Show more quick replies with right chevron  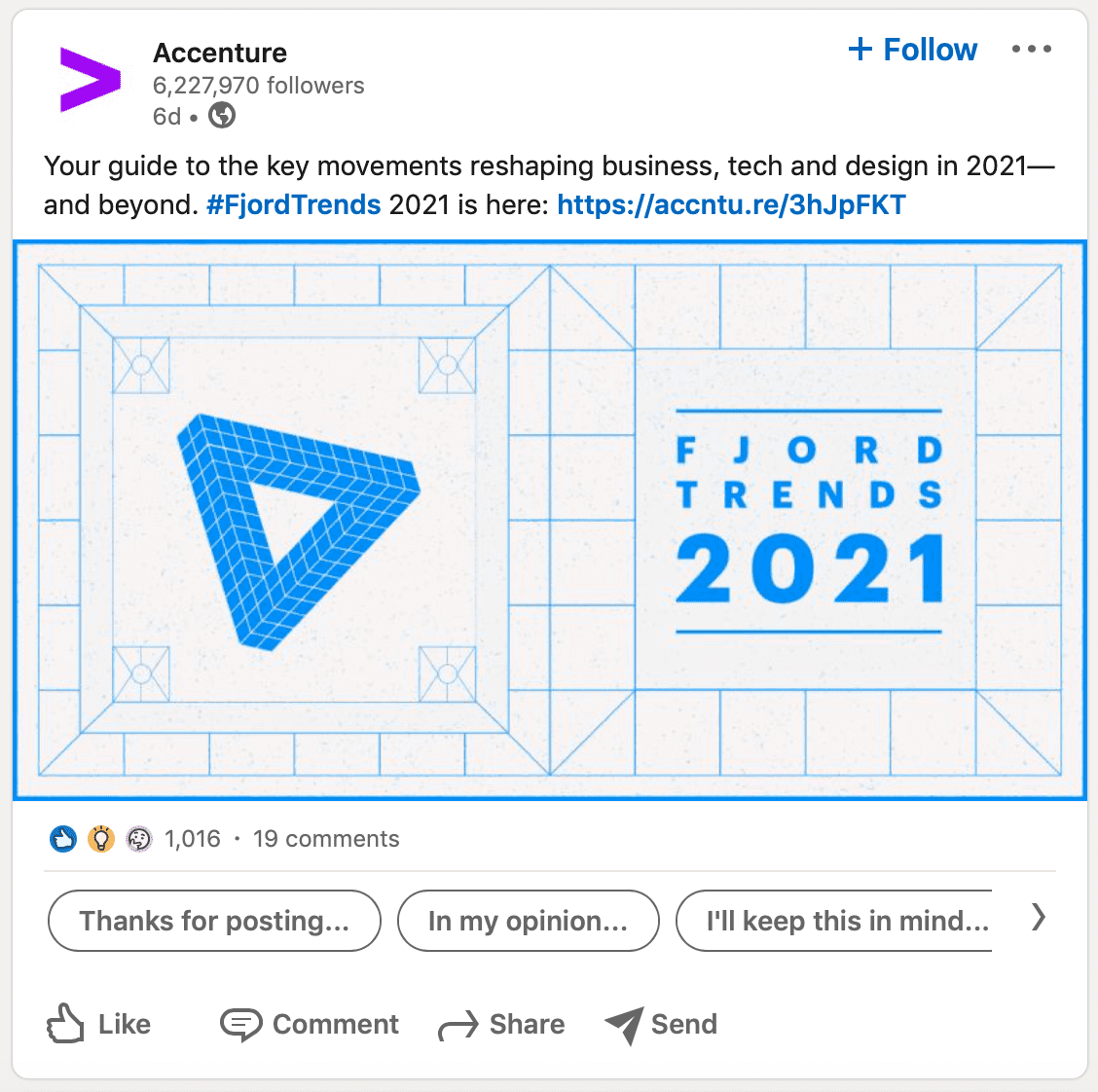point(1039,917)
